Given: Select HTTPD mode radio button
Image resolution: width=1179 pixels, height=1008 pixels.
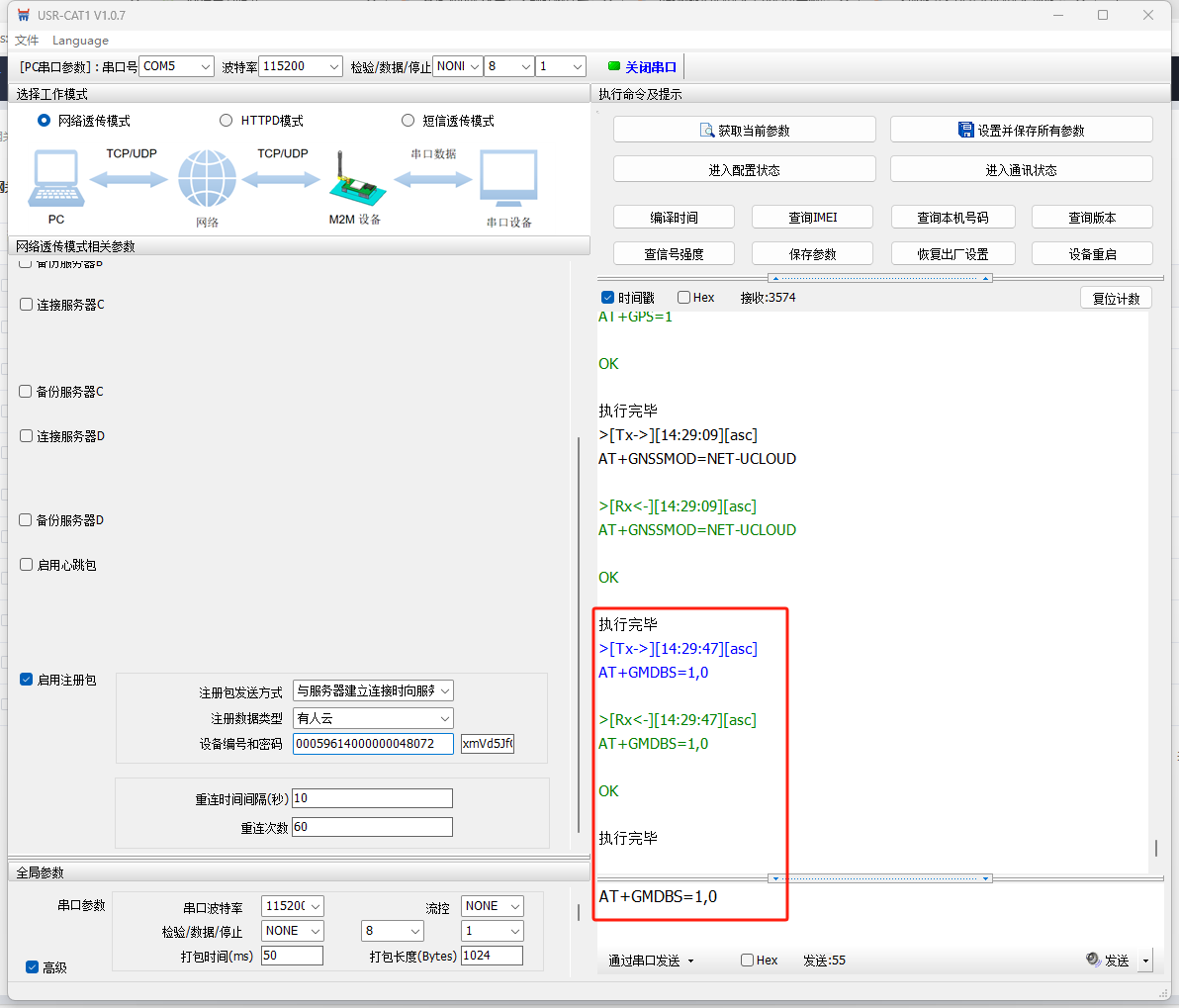Looking at the screenshot, I should pyautogui.click(x=226, y=121).
